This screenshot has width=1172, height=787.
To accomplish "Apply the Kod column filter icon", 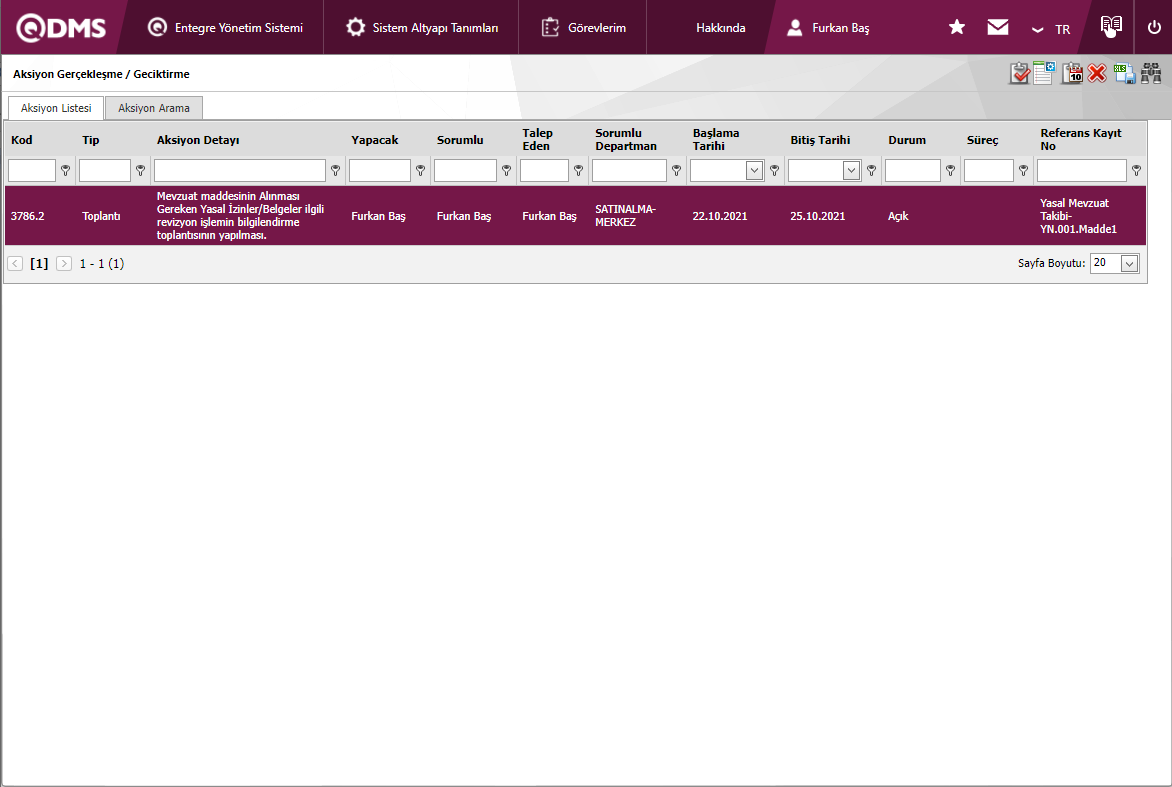I will tap(66, 170).
